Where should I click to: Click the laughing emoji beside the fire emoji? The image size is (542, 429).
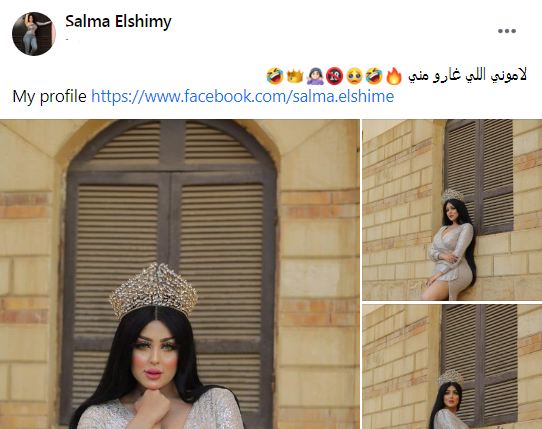click(374, 76)
